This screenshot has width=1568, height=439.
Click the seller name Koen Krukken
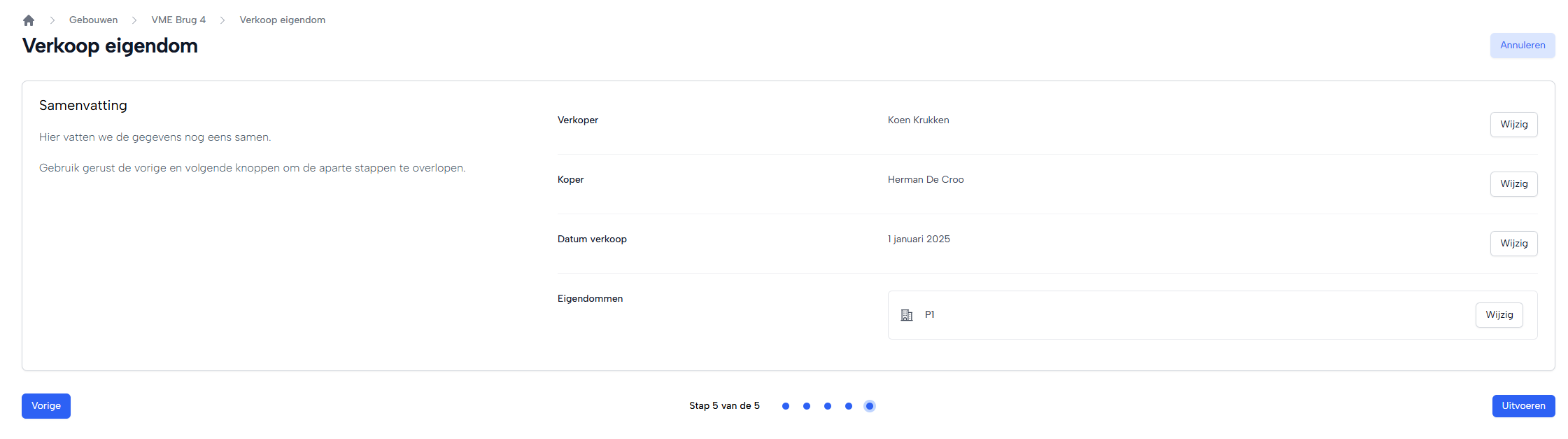tap(918, 120)
